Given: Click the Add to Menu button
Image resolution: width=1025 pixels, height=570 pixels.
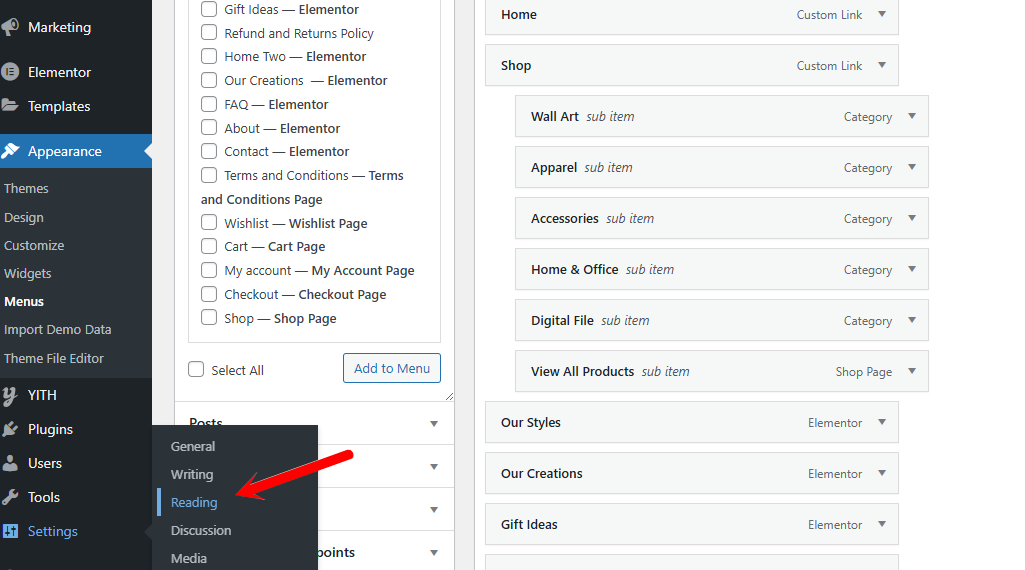Looking at the screenshot, I should (x=391, y=368).
